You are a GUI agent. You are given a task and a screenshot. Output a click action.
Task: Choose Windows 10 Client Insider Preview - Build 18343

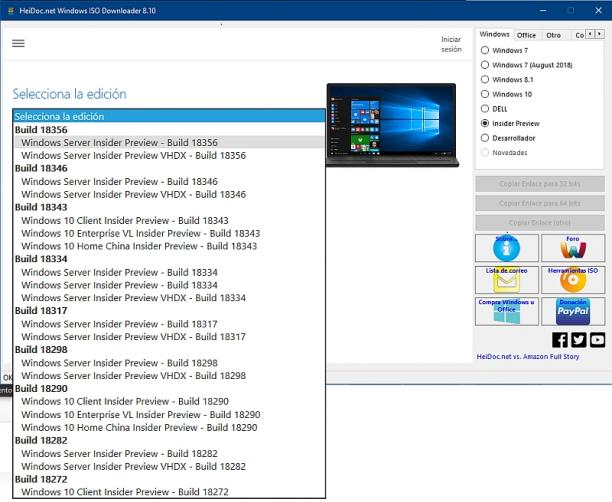click(x=169, y=221)
